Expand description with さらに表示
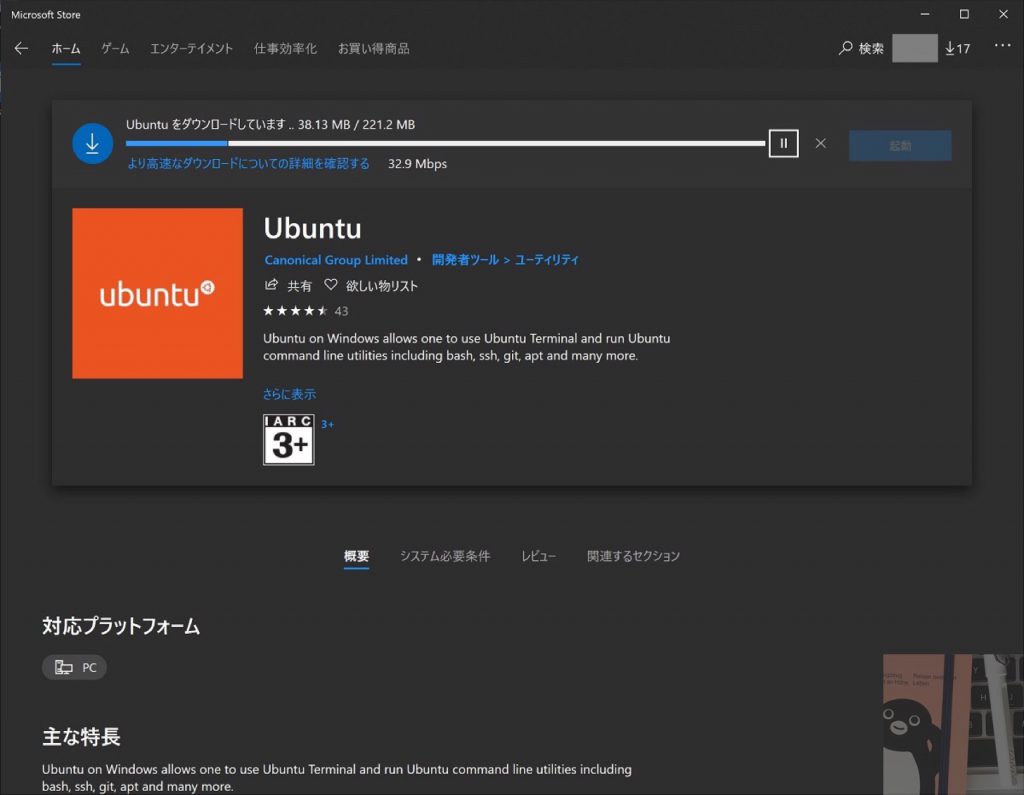 pos(289,394)
